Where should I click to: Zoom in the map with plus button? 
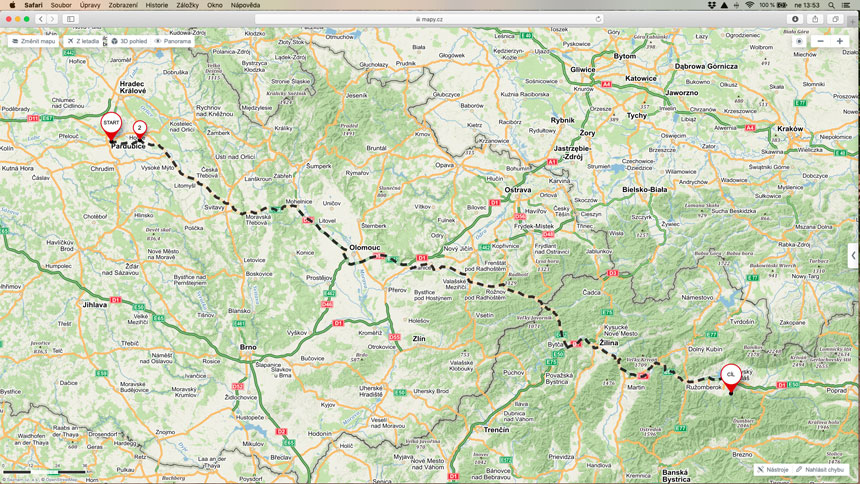pyautogui.click(x=840, y=41)
